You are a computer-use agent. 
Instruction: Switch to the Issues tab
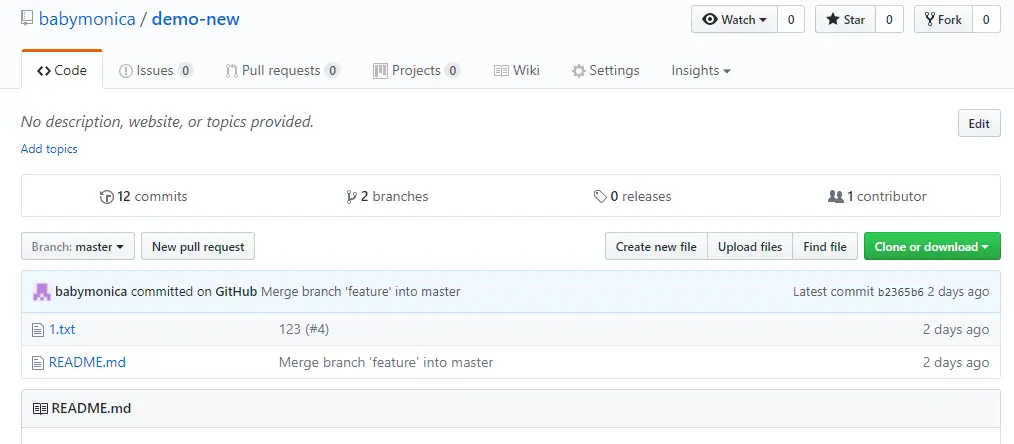pyautogui.click(x=156, y=70)
